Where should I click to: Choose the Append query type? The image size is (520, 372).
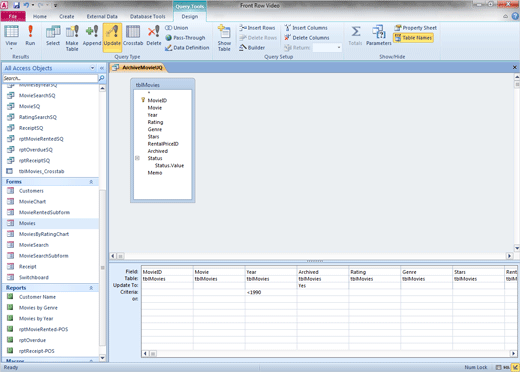[92, 36]
